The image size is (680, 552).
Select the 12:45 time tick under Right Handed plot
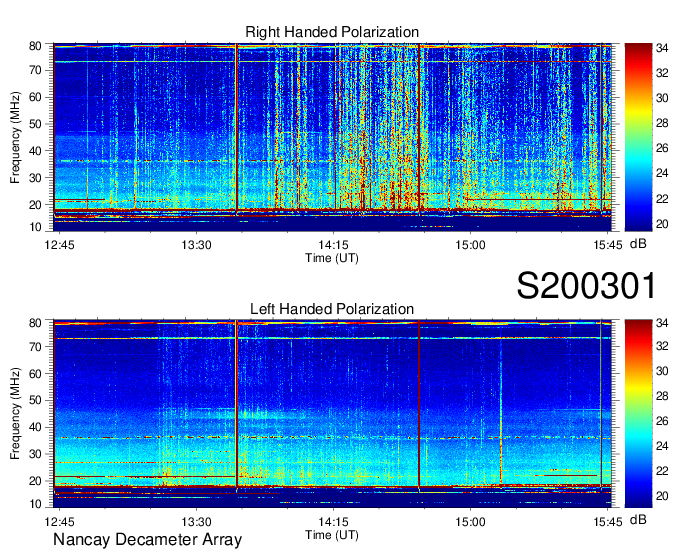pyautogui.click(x=59, y=245)
